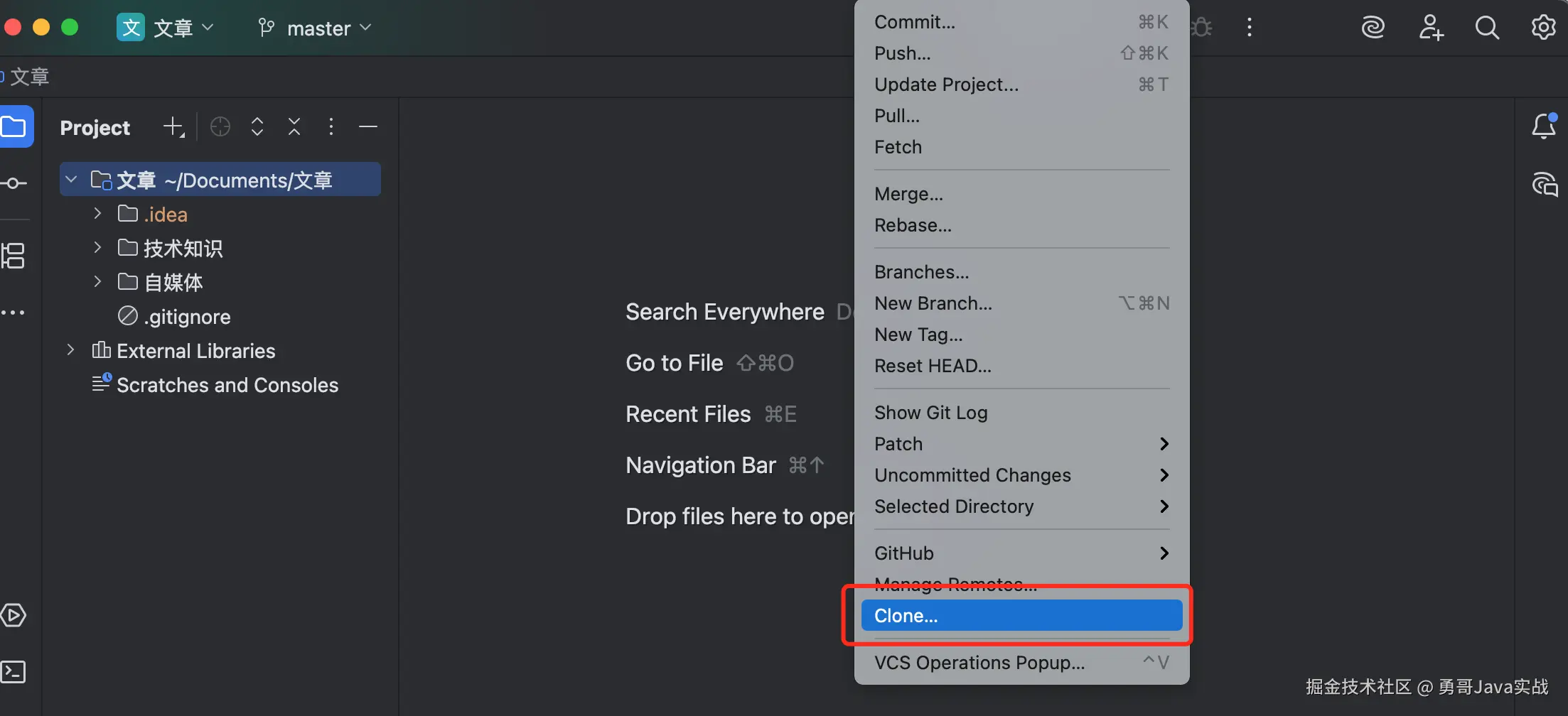The width and height of the screenshot is (1568, 716).
Task: Open the GitHub submenu
Action: (x=1021, y=553)
